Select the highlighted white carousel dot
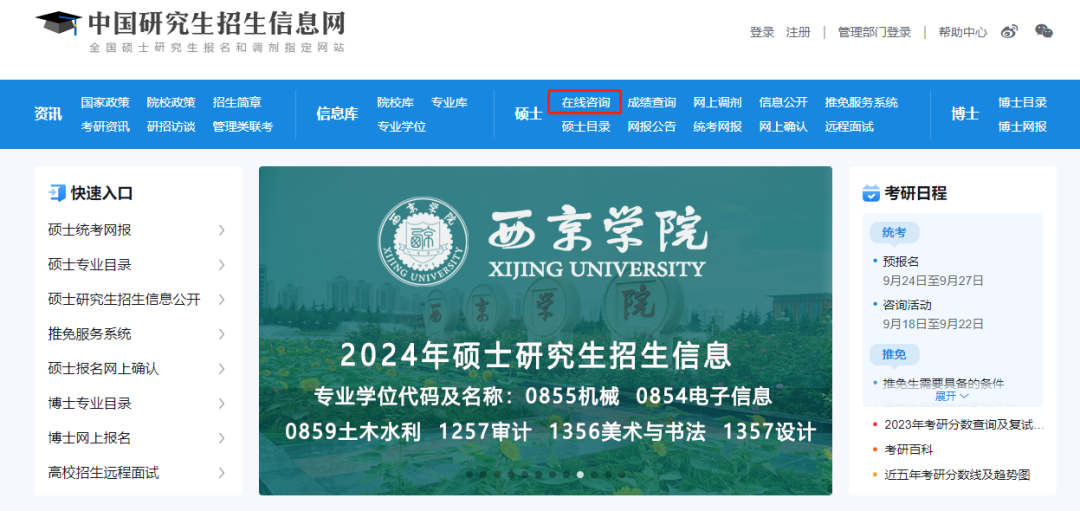 [580, 474]
